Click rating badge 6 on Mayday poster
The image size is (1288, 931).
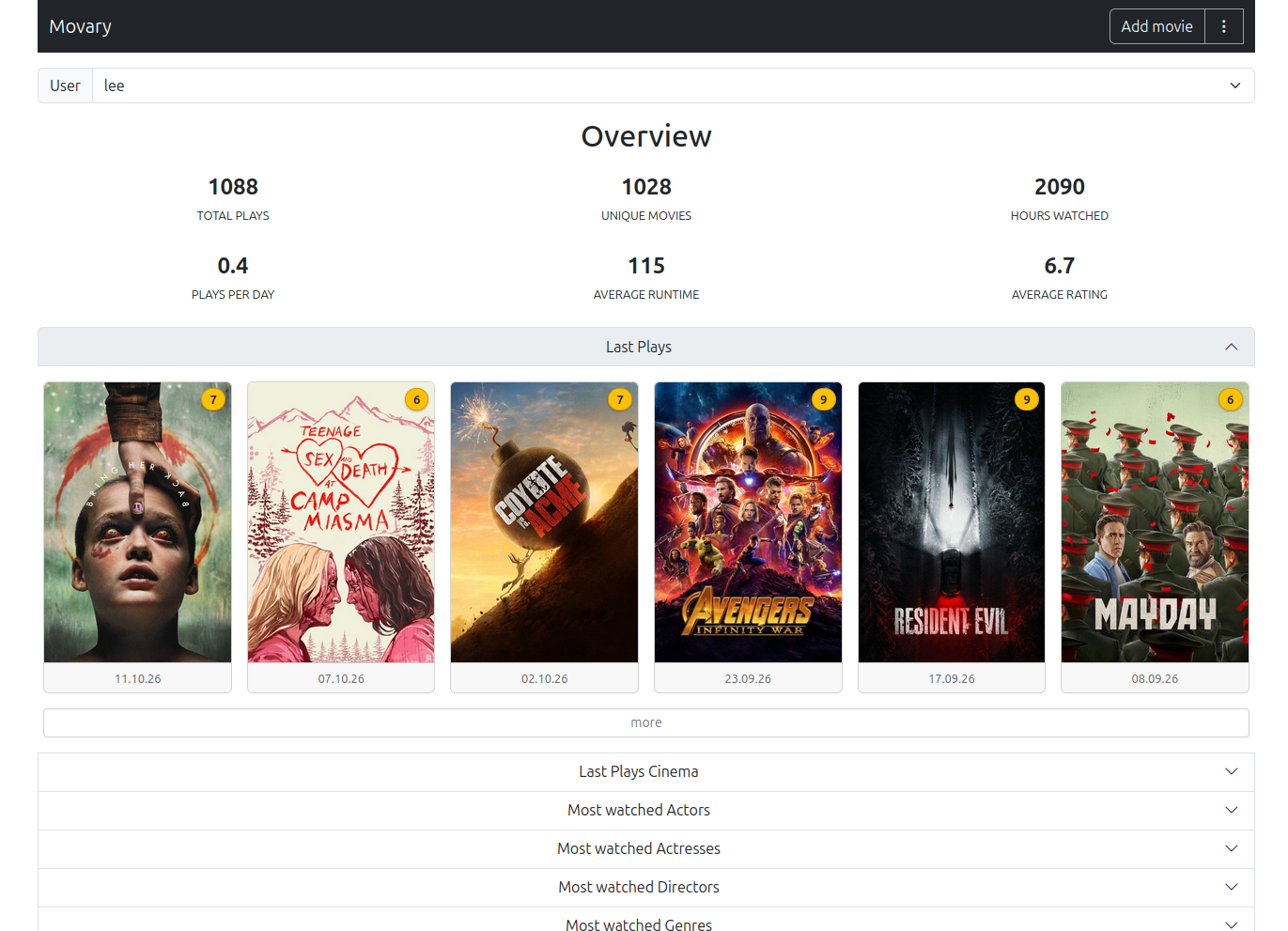[1231, 399]
